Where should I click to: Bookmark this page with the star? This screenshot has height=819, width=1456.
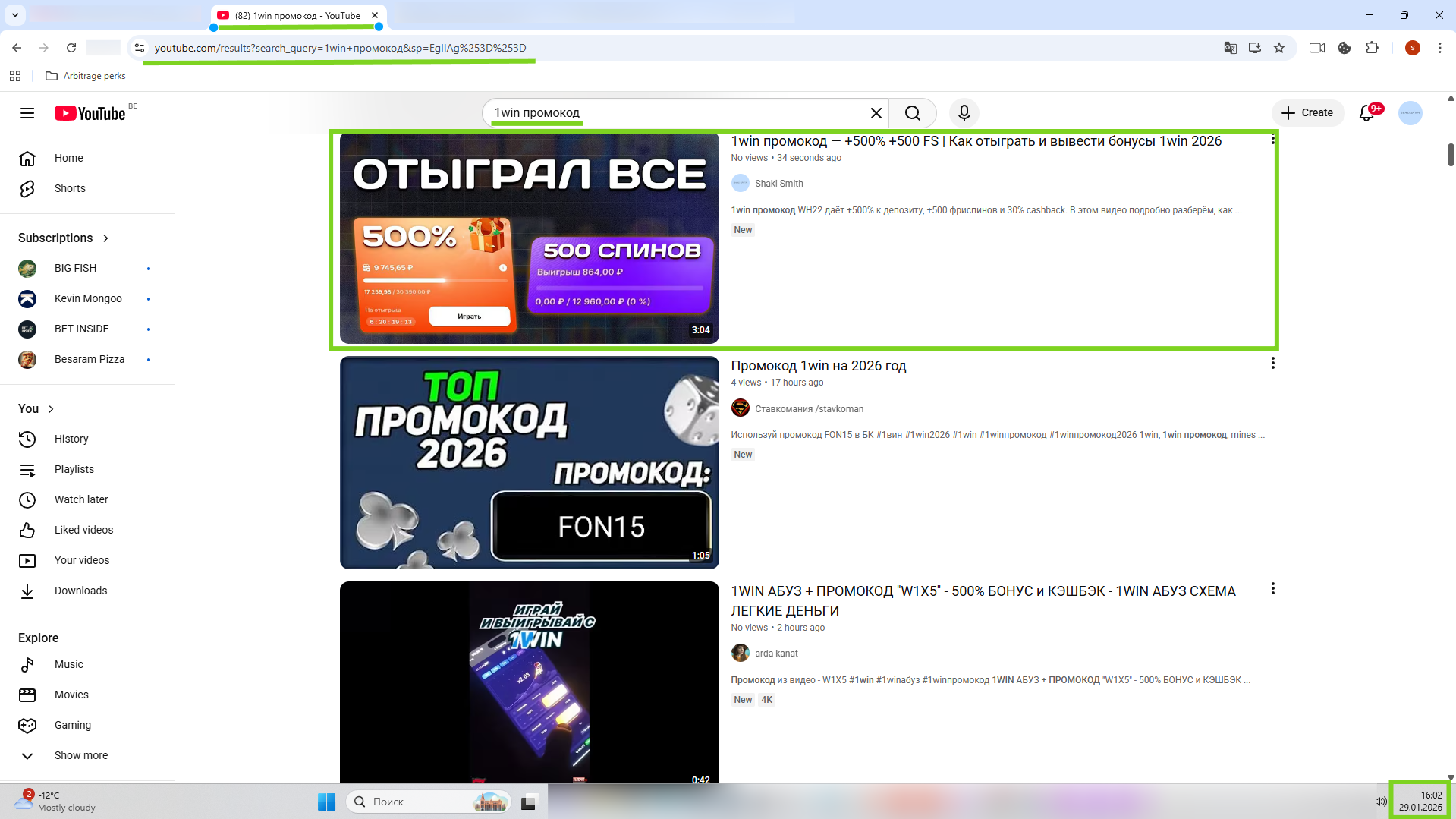click(1279, 48)
